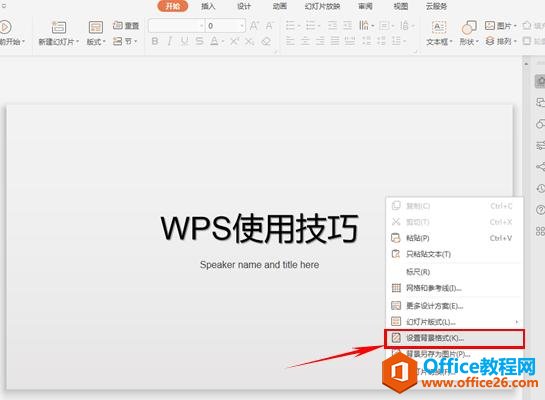Click the New Slide (新建幻灯片) icon
The height and width of the screenshot is (400, 545).
59,27
